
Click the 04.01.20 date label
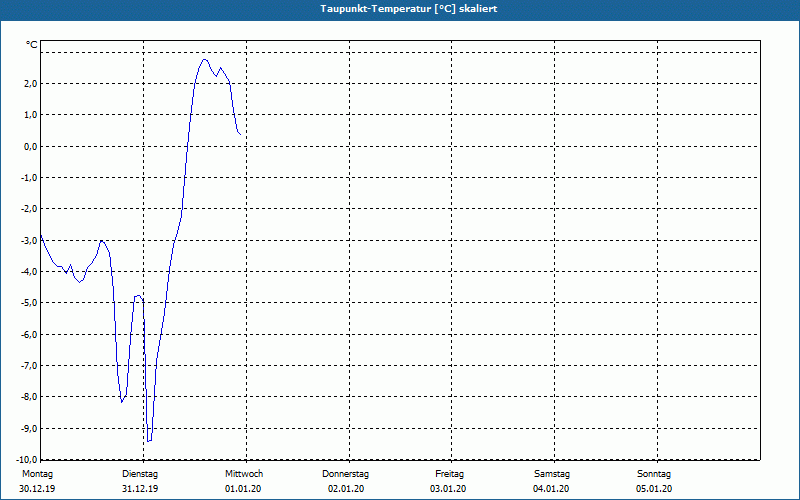(551, 489)
